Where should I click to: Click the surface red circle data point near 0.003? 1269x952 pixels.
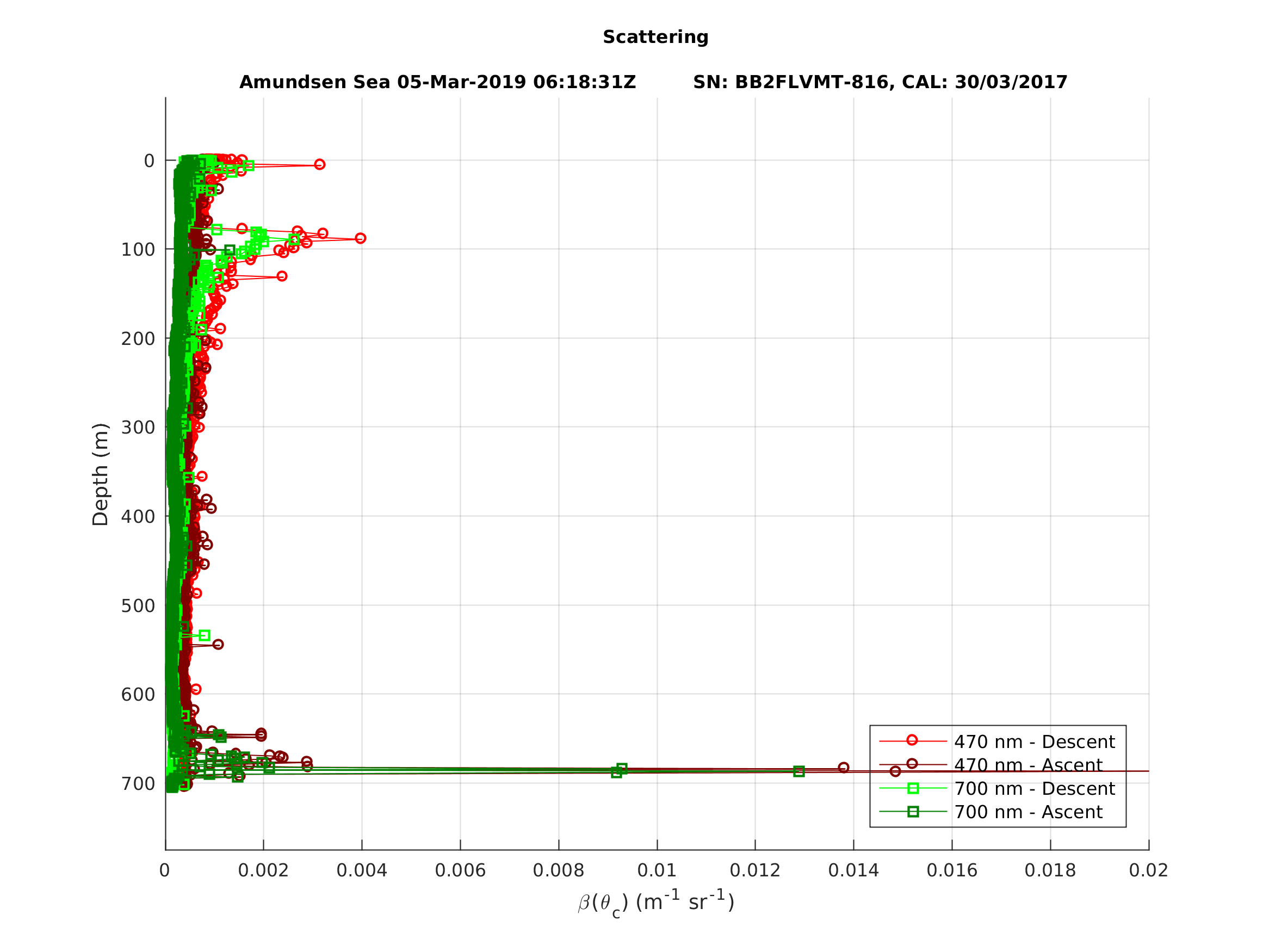(x=319, y=165)
